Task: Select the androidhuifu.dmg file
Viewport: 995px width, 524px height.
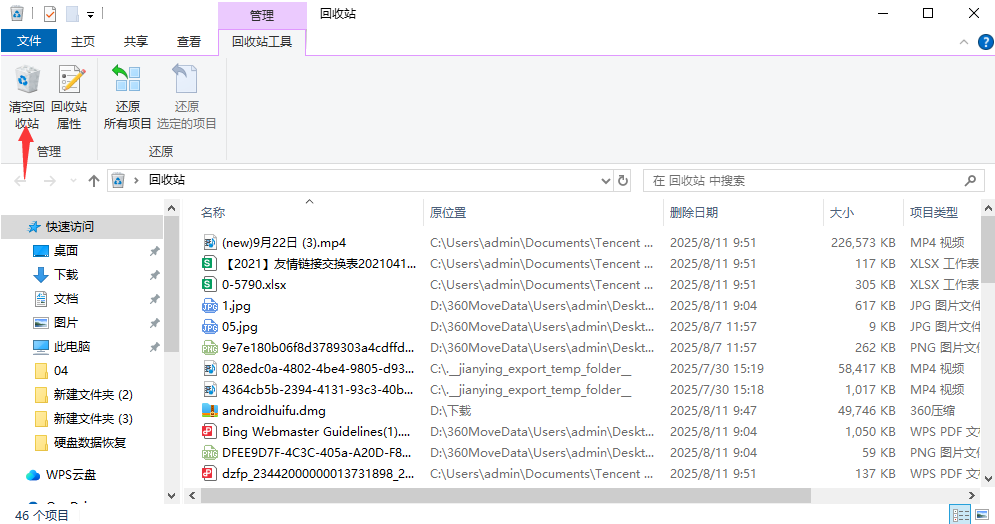Action: 273,411
